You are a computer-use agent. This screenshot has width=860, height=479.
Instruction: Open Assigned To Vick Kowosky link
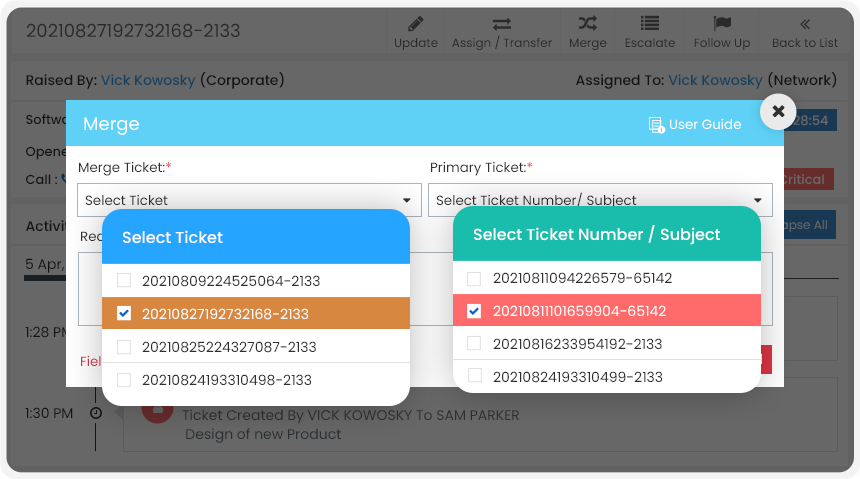715,80
